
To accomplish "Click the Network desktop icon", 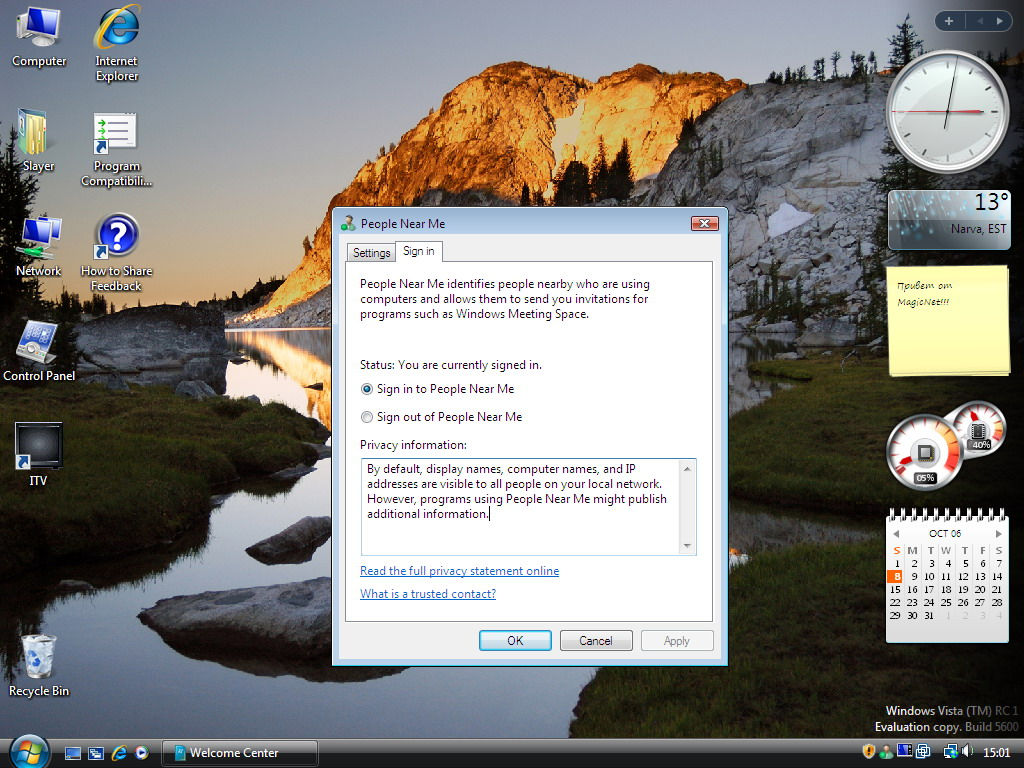I will click(39, 240).
